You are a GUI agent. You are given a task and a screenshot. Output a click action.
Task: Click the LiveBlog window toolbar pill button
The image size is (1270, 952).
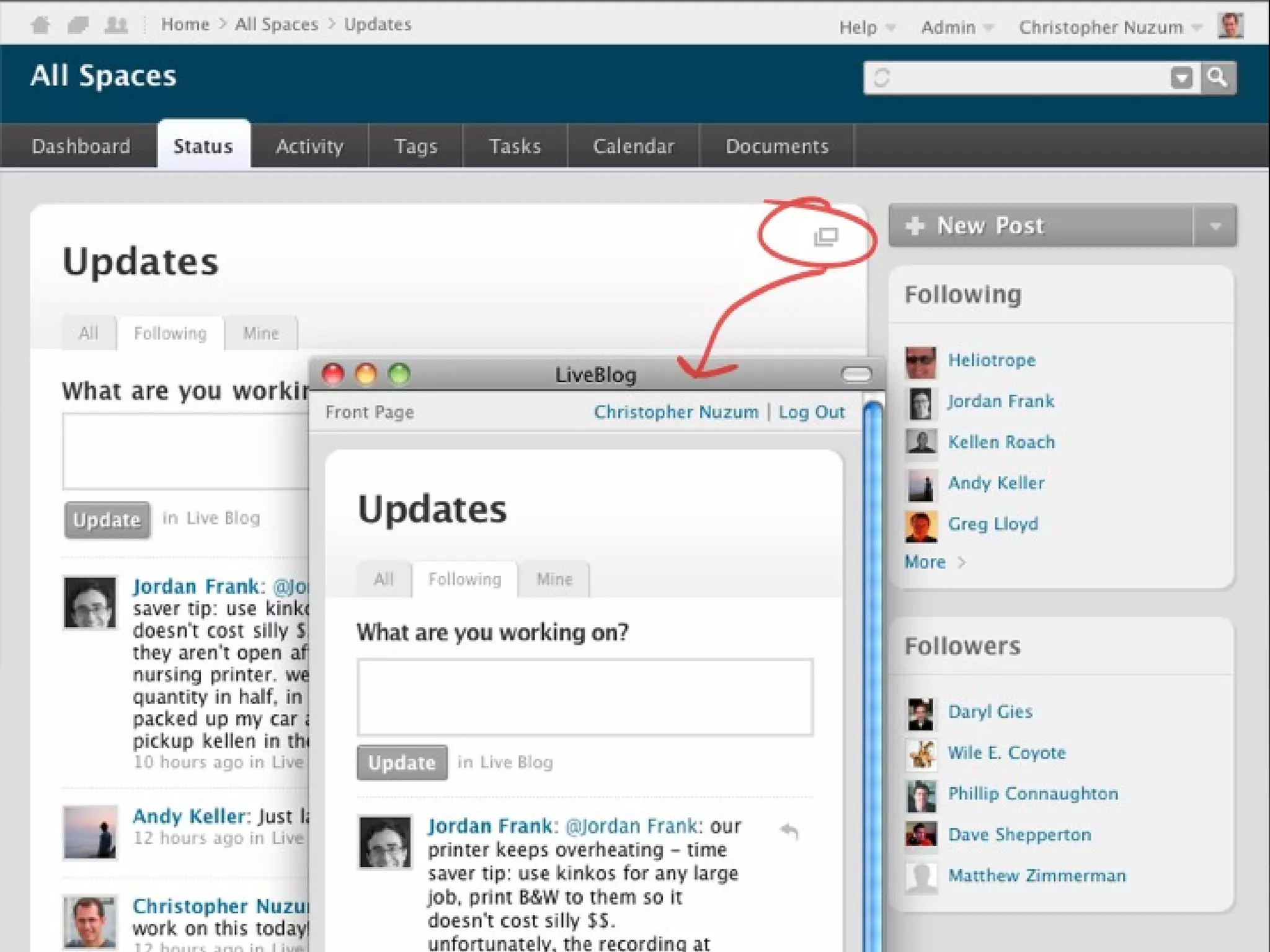click(x=856, y=374)
